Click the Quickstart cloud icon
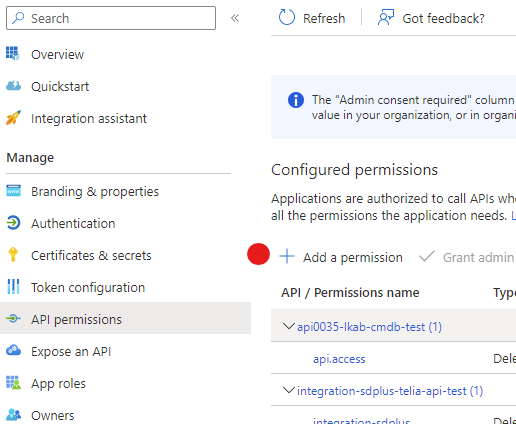This screenshot has height=424, width=516. [x=13, y=86]
